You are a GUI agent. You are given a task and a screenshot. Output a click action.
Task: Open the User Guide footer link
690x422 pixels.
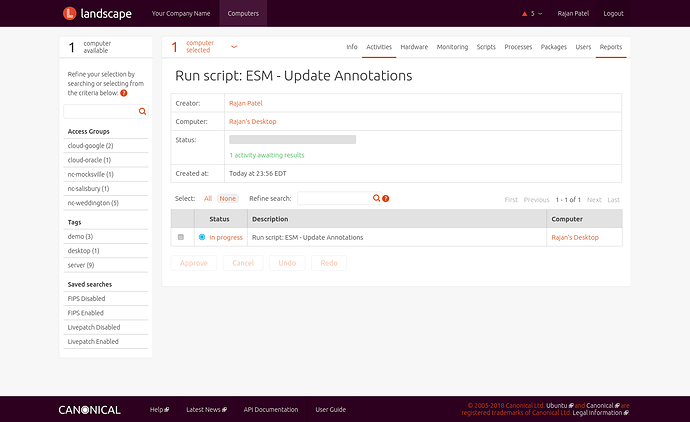click(330, 409)
